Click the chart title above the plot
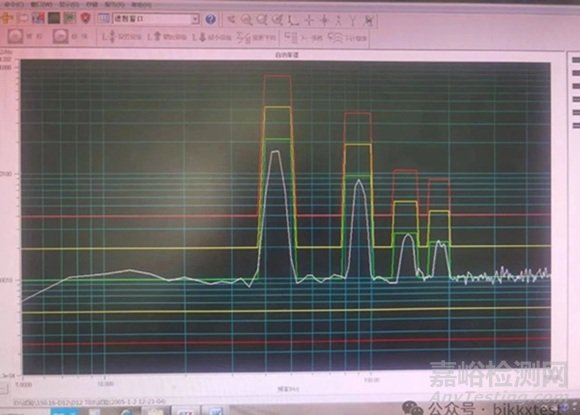Image resolution: width=580 pixels, height=415 pixels. pos(287,55)
